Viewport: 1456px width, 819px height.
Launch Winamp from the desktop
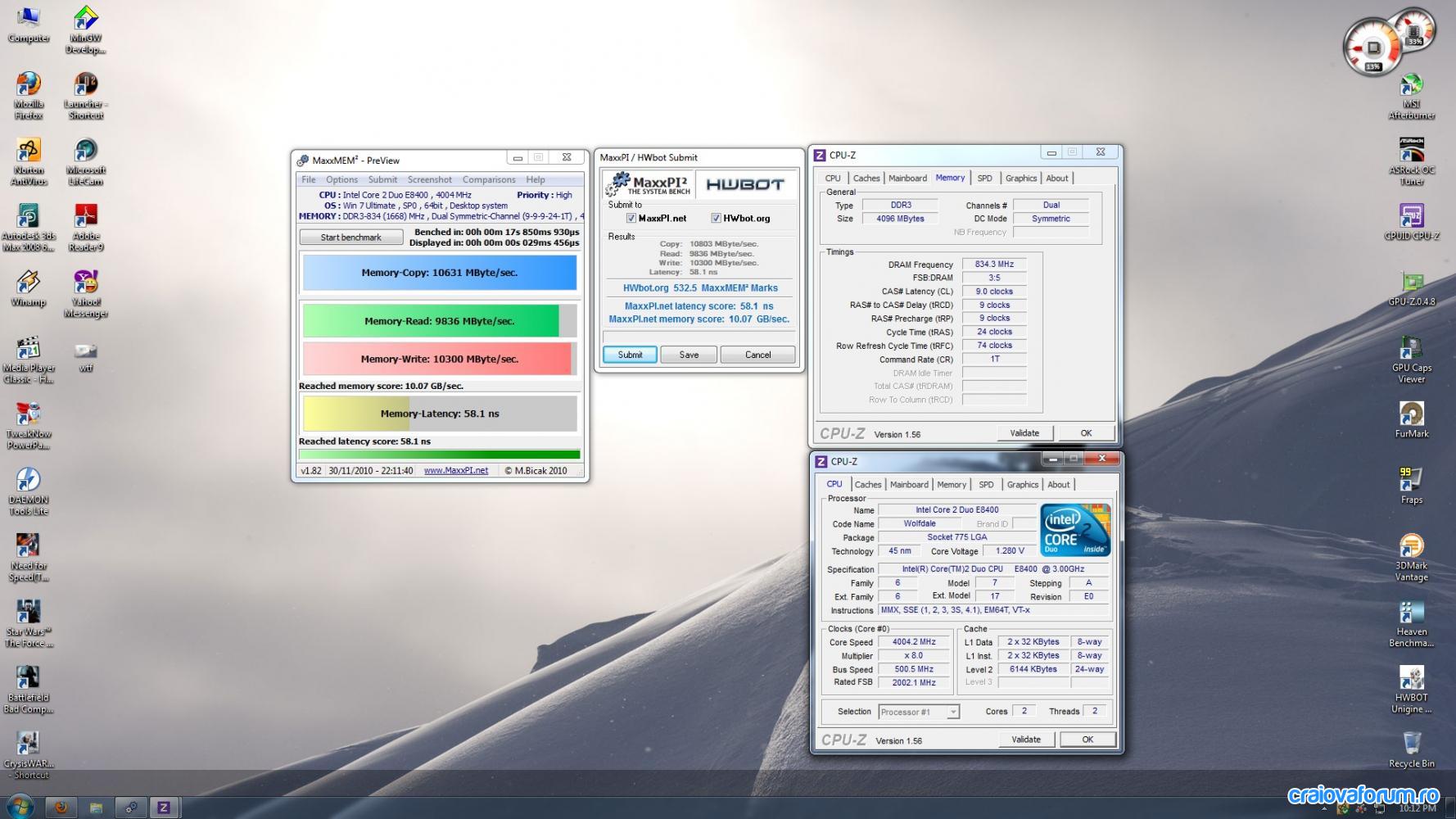29,288
